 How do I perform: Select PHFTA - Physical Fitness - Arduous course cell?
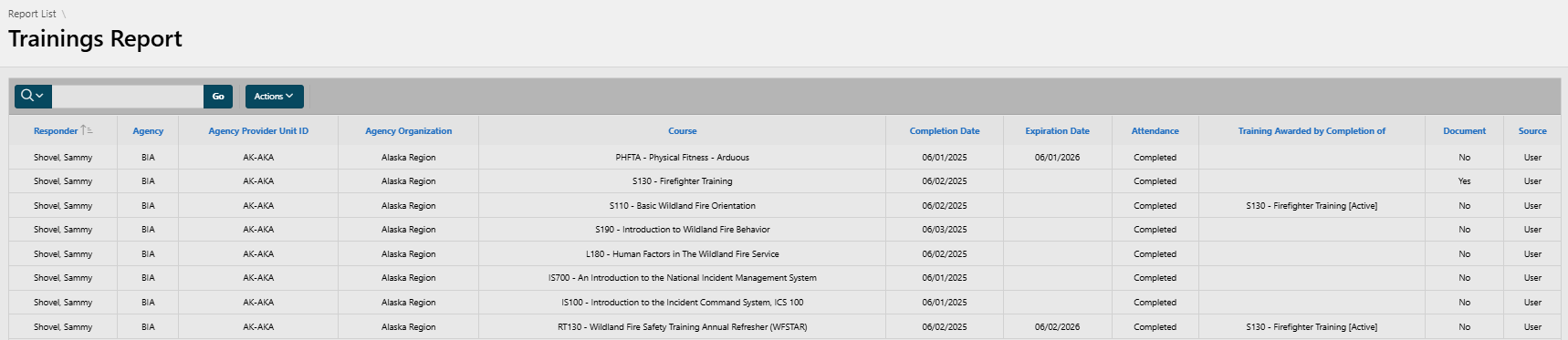coord(682,158)
